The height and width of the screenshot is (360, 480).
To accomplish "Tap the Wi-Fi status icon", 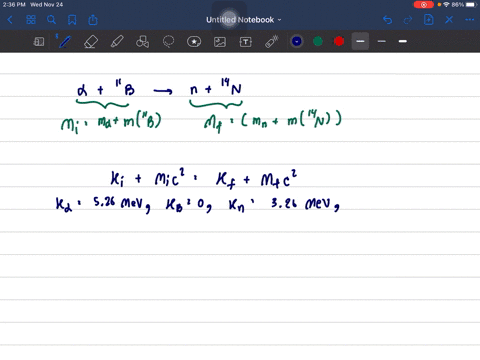I will click(446, 5).
